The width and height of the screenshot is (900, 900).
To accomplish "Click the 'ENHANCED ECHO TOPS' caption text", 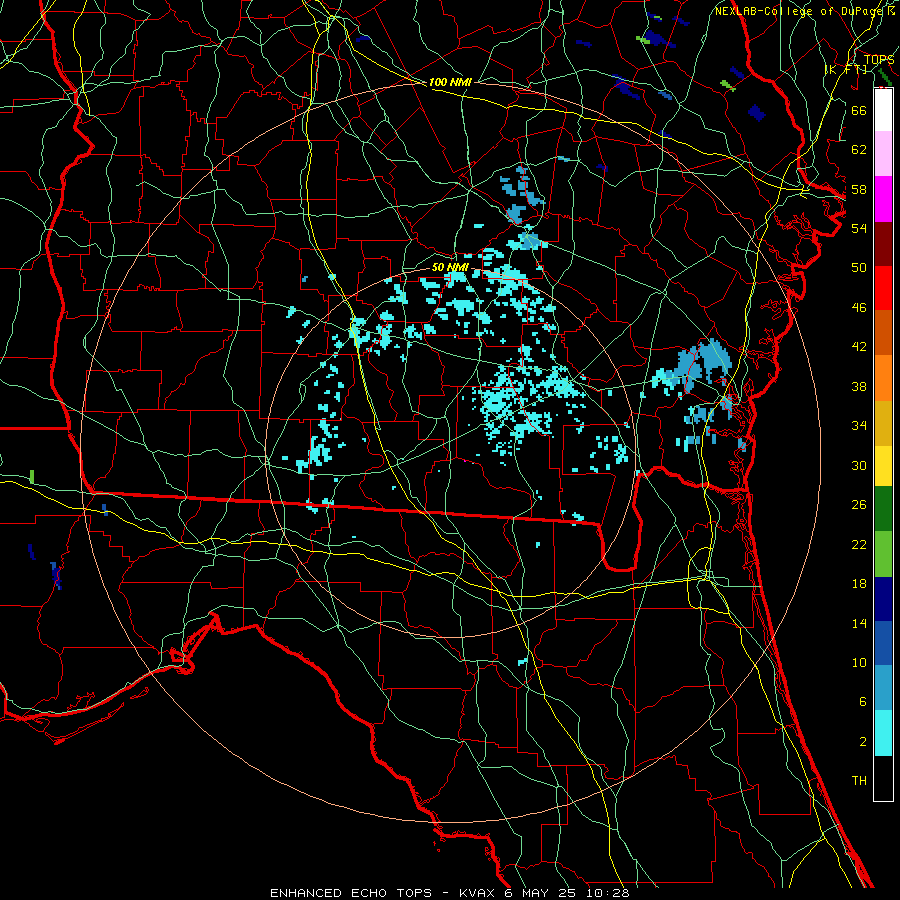I will [x=350, y=893].
